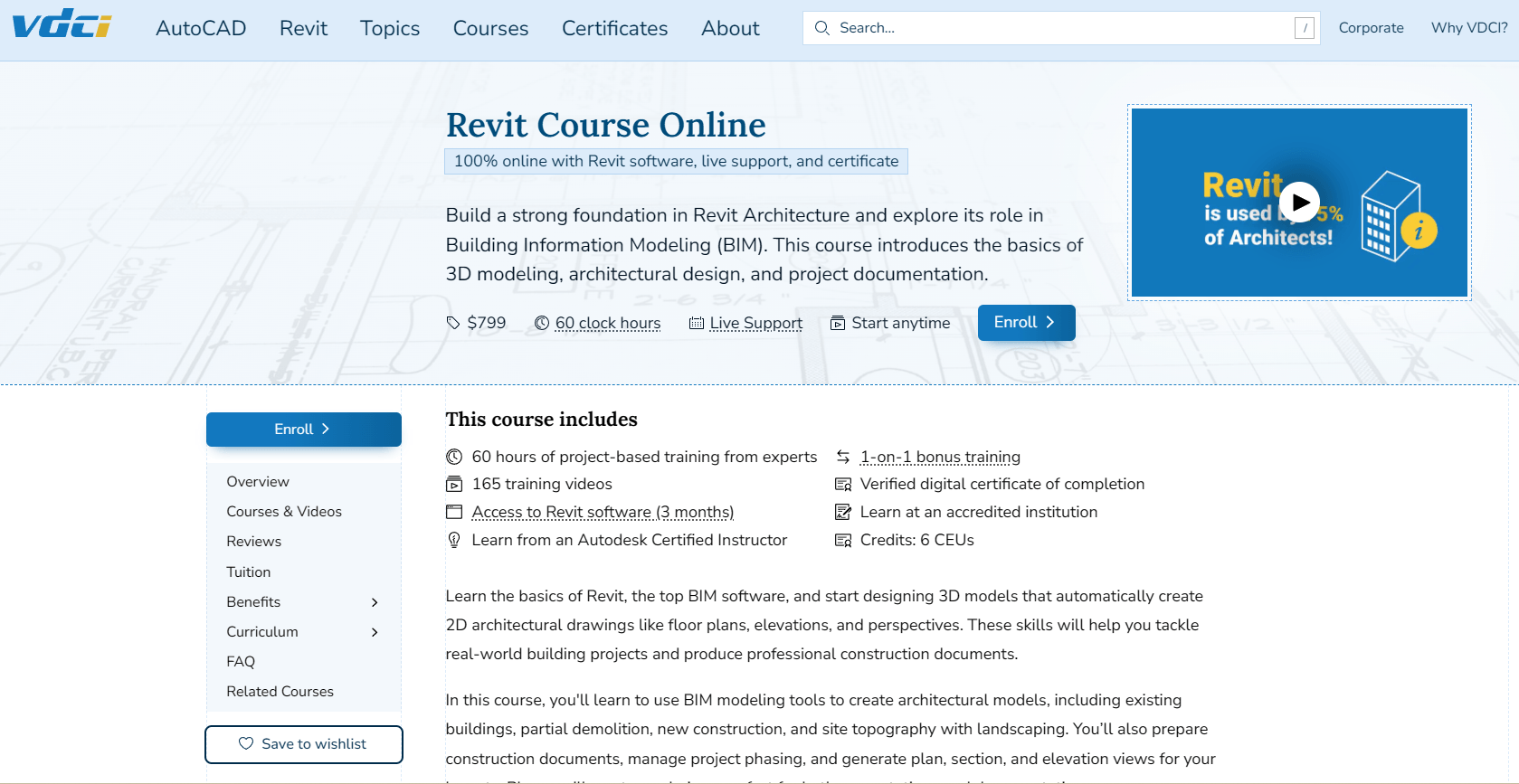Jump to FAQ section

241,662
